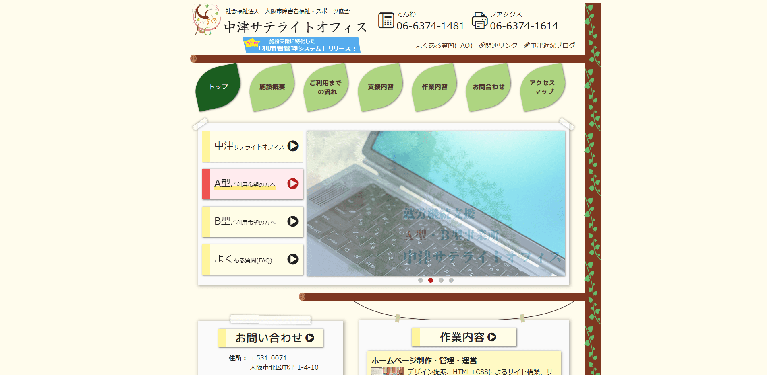767x375 pixels.
Task: Click the arrow icon on B型 button
Action: tap(293, 221)
